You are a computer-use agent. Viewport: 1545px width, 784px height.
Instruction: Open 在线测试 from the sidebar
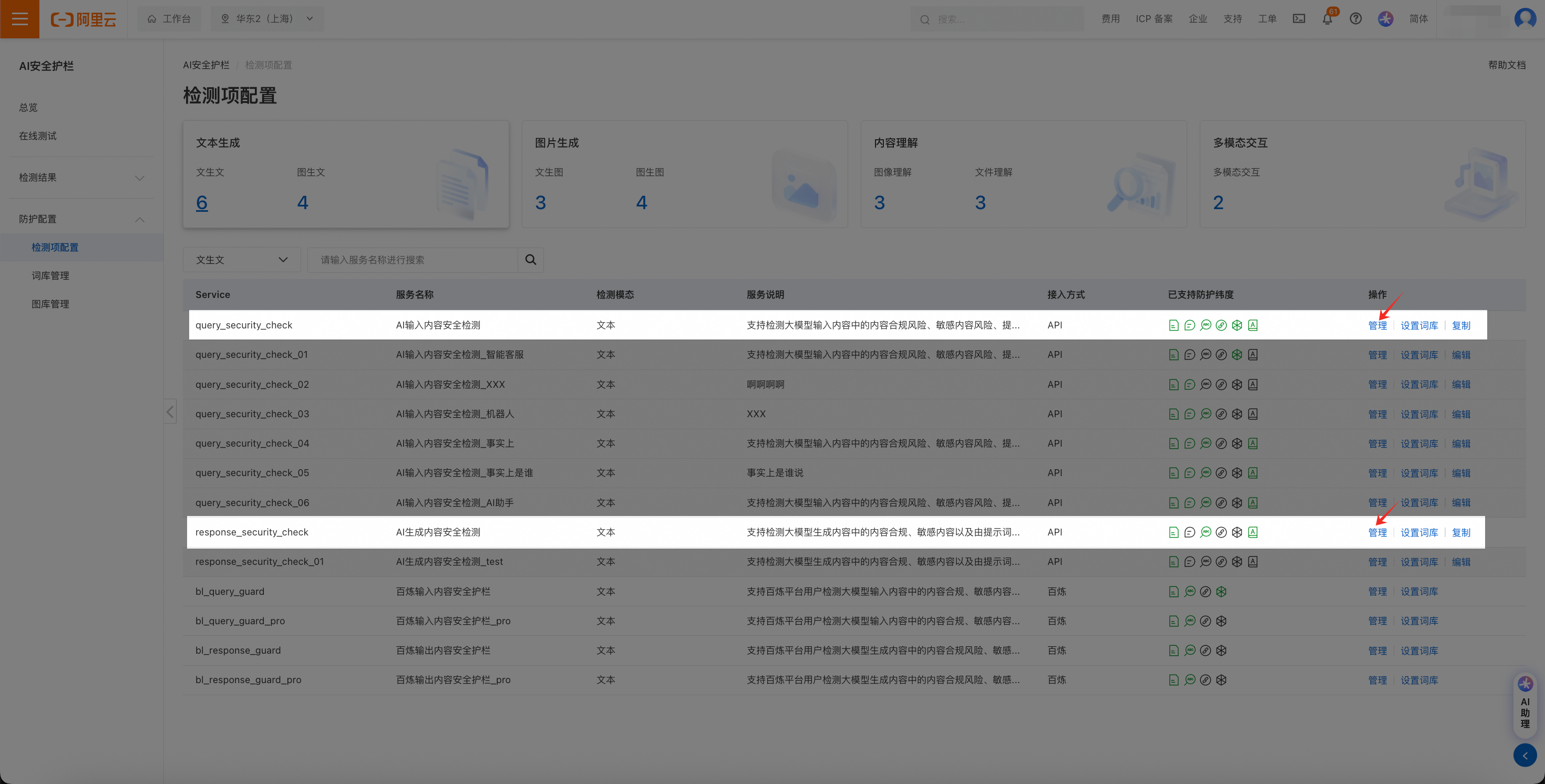(38, 136)
